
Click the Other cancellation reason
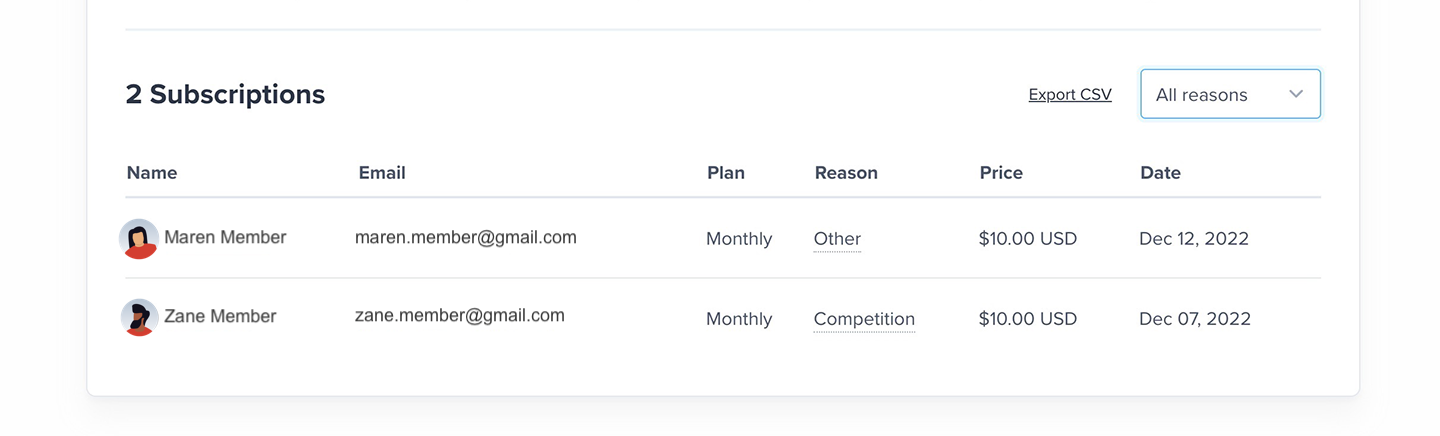837,239
